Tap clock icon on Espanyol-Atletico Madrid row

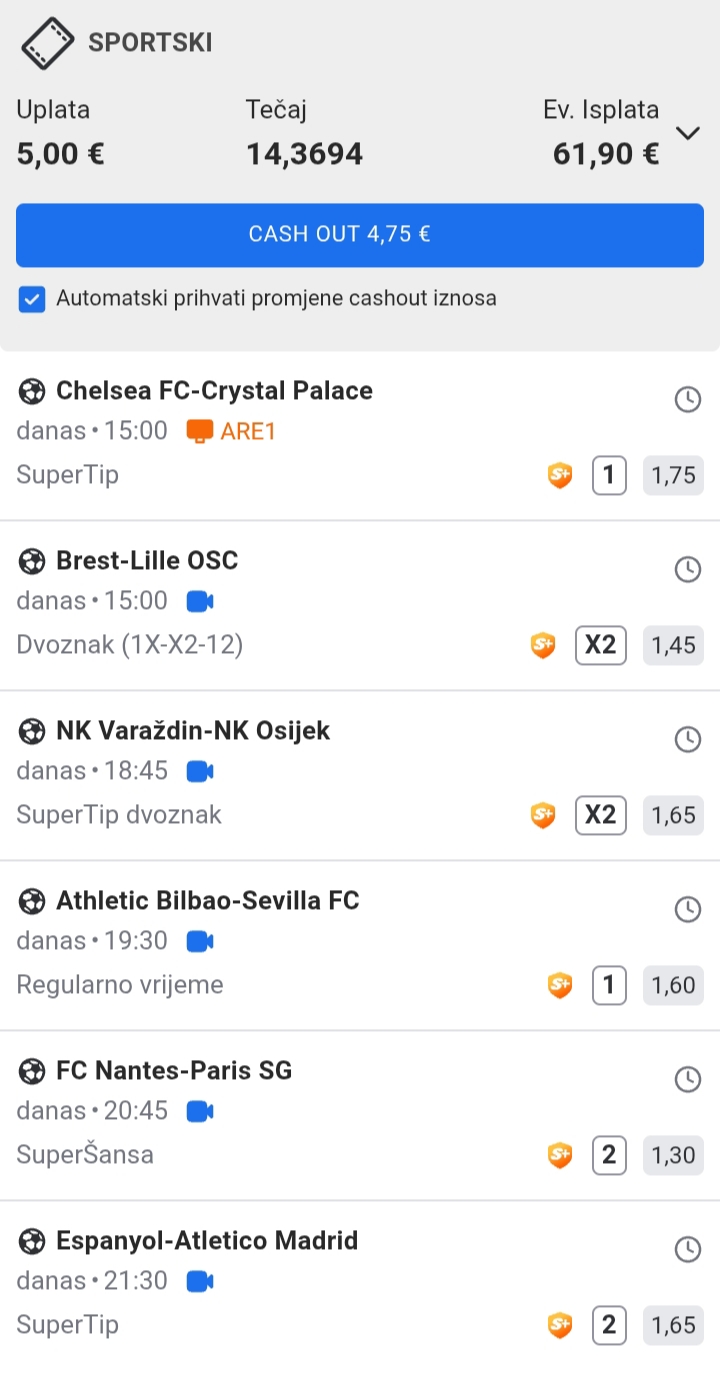click(x=688, y=1249)
